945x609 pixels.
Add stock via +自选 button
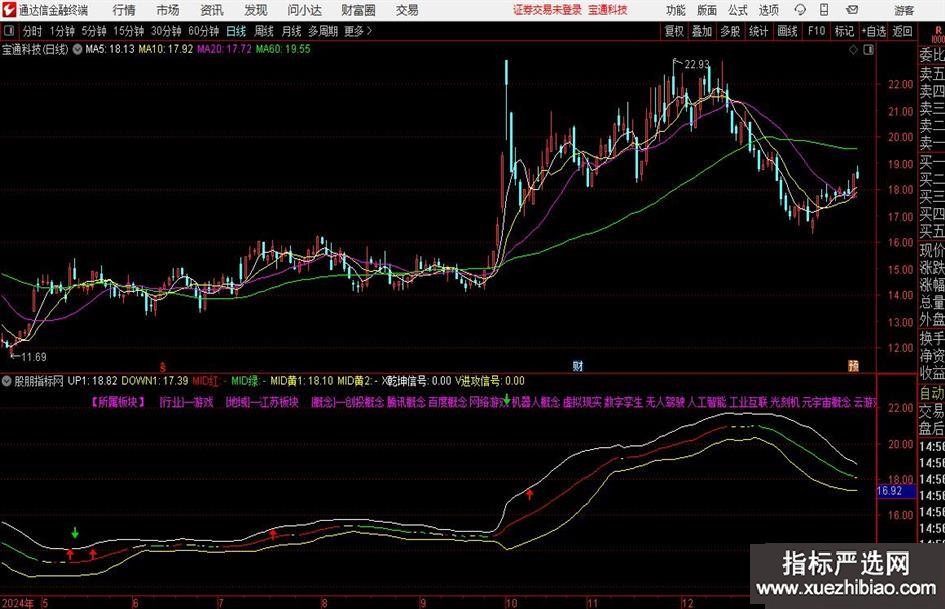pyautogui.click(x=874, y=31)
